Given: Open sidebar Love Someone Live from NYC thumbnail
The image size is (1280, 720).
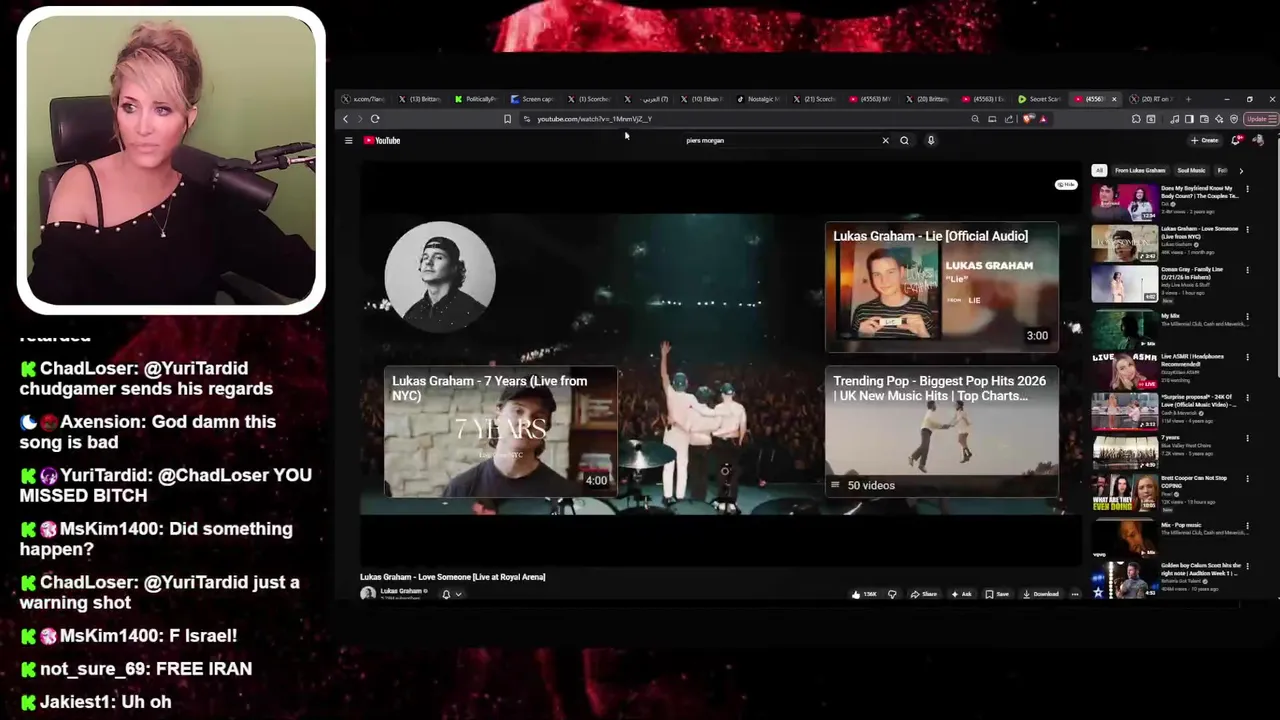Looking at the screenshot, I should click(x=1125, y=242).
